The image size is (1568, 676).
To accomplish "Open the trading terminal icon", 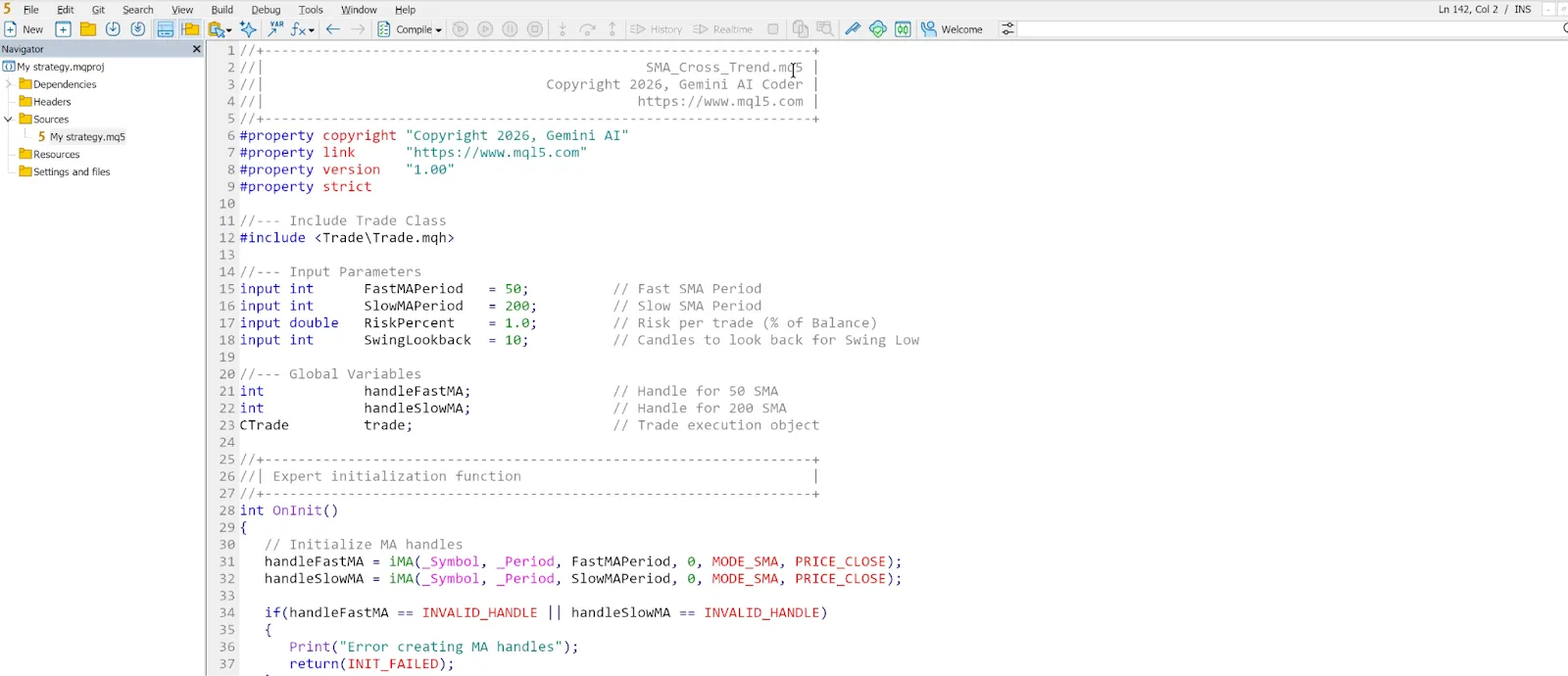I will [x=903, y=29].
